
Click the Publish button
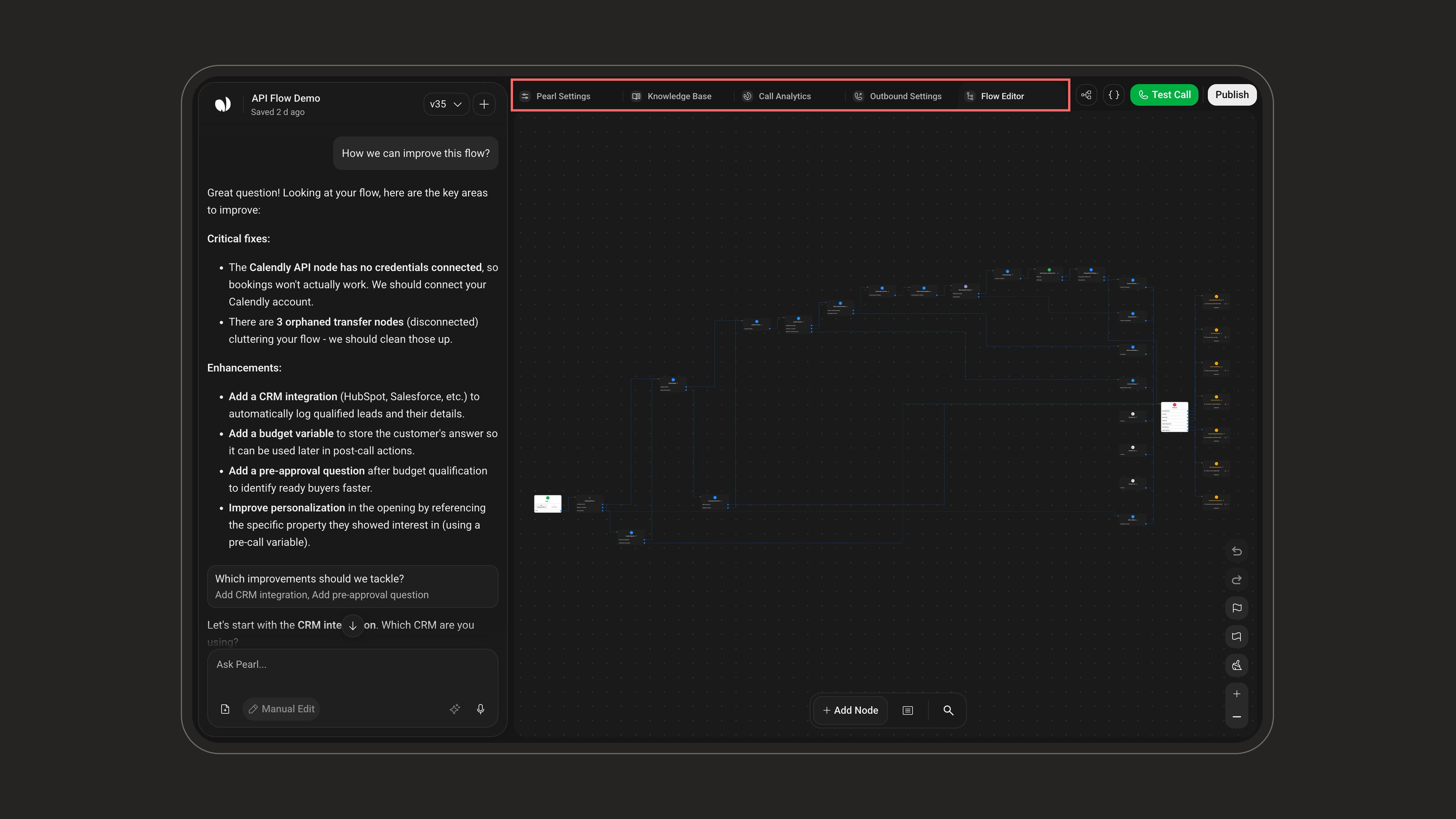click(x=1232, y=95)
